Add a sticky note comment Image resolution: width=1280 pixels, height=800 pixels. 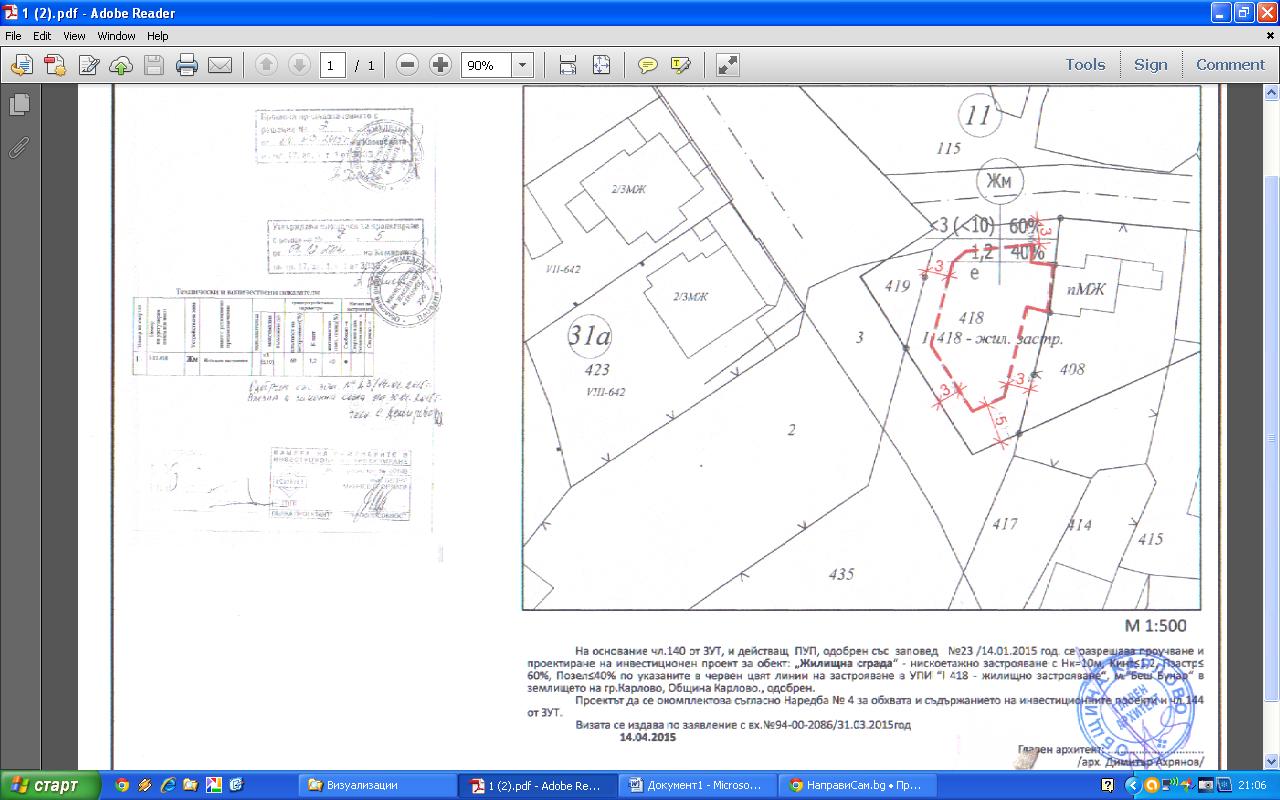pyautogui.click(x=648, y=66)
